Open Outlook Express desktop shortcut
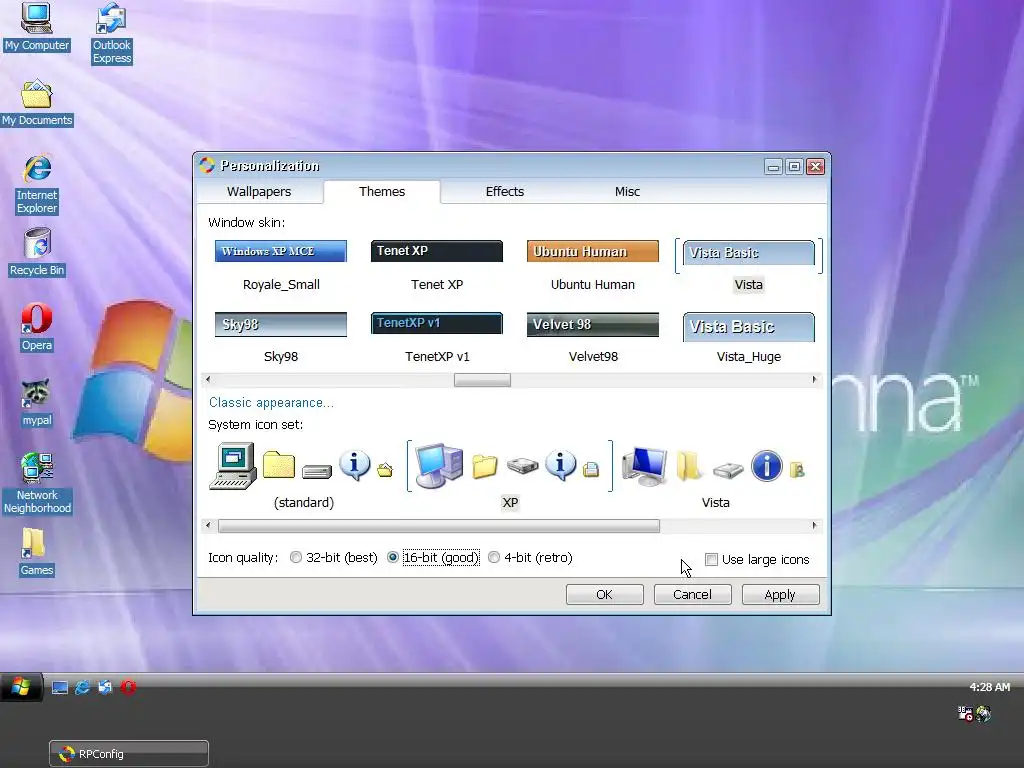 (112, 33)
